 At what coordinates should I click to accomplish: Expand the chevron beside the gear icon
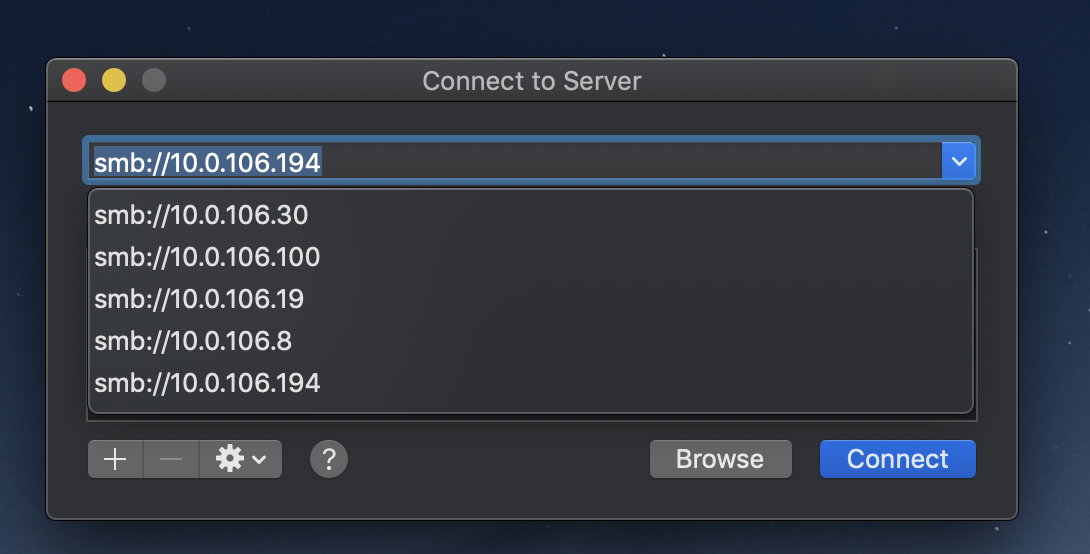pyautogui.click(x=259, y=459)
